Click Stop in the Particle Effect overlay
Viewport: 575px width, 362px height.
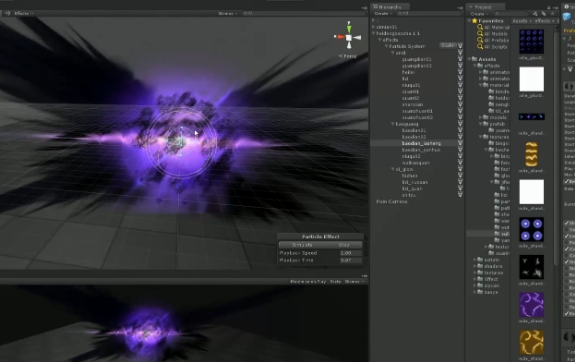(x=344, y=245)
